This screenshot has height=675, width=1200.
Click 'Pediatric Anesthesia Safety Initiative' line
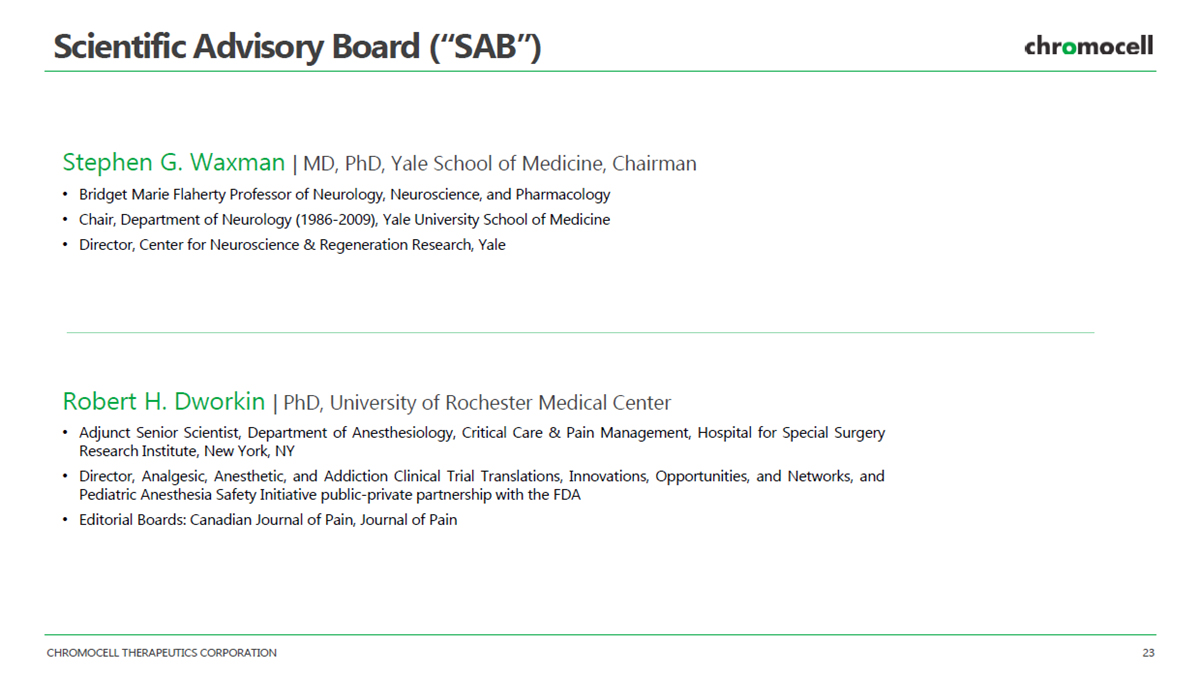point(330,494)
